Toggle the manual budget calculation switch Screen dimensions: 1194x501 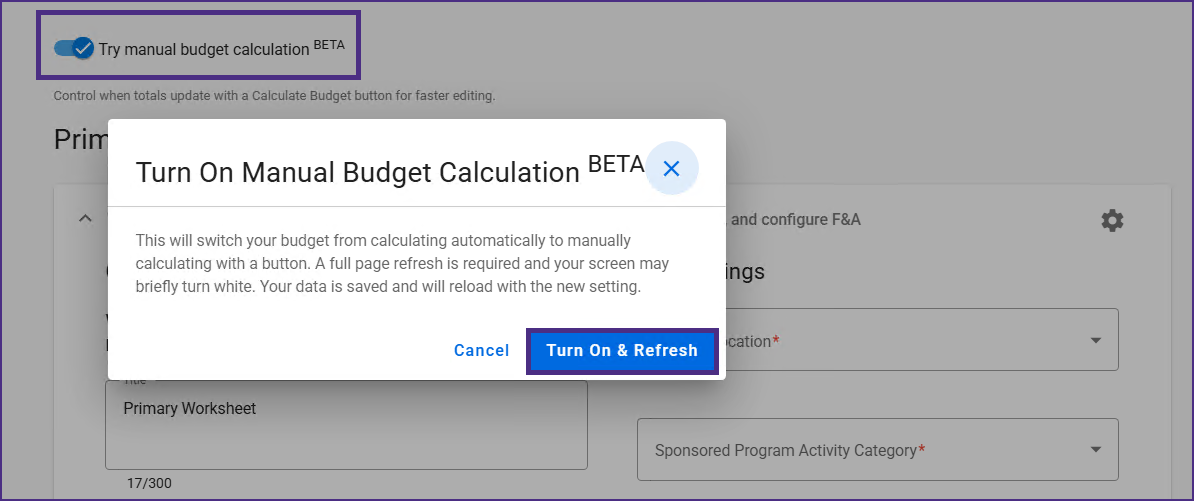pyautogui.click(x=74, y=48)
